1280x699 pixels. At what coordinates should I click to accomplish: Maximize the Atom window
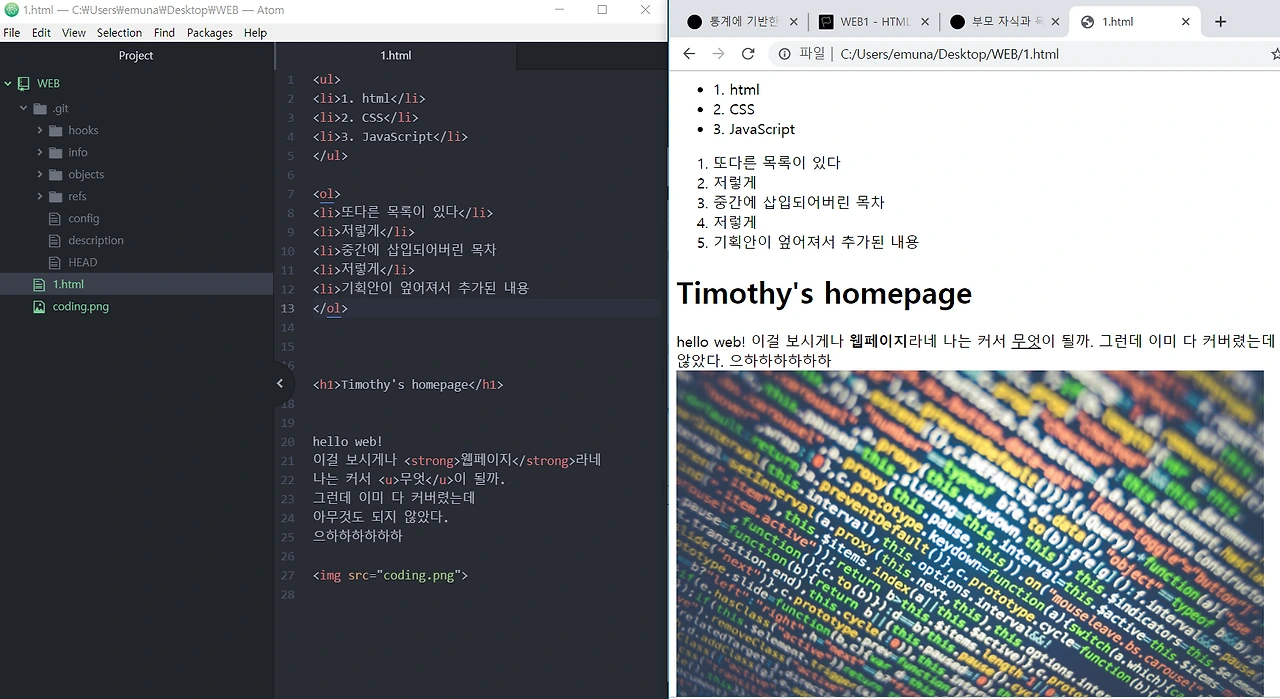coord(602,10)
